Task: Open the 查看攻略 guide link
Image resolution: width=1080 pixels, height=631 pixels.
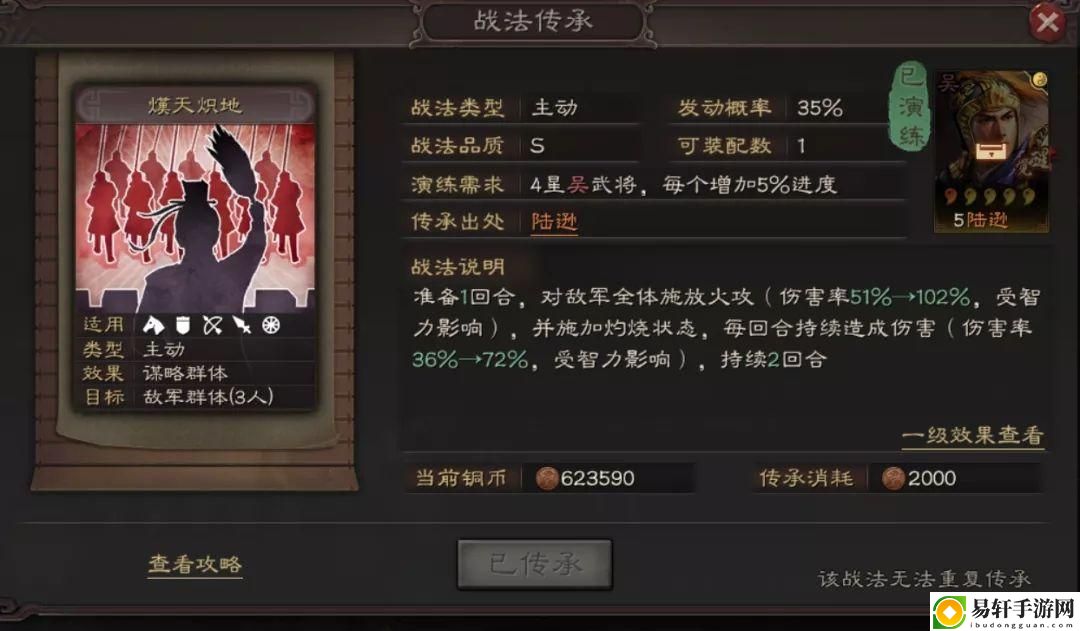Action: coord(195,564)
